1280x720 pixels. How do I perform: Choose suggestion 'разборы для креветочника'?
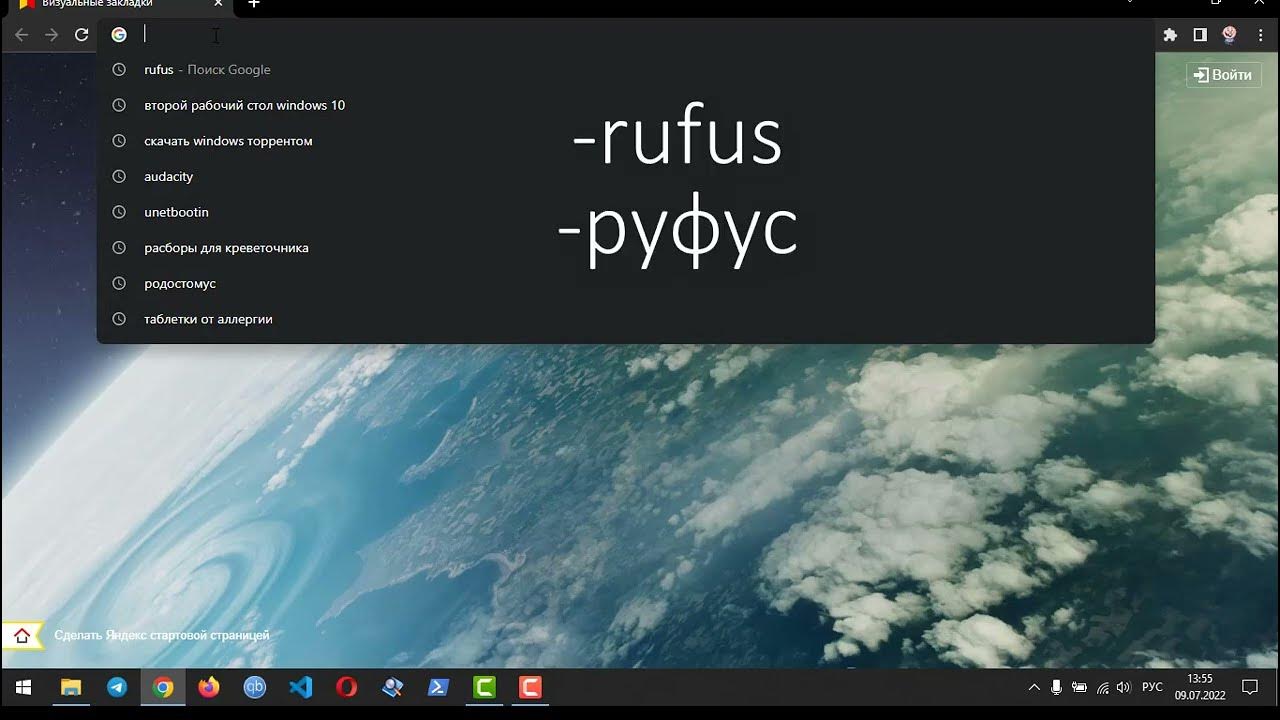pos(625,248)
